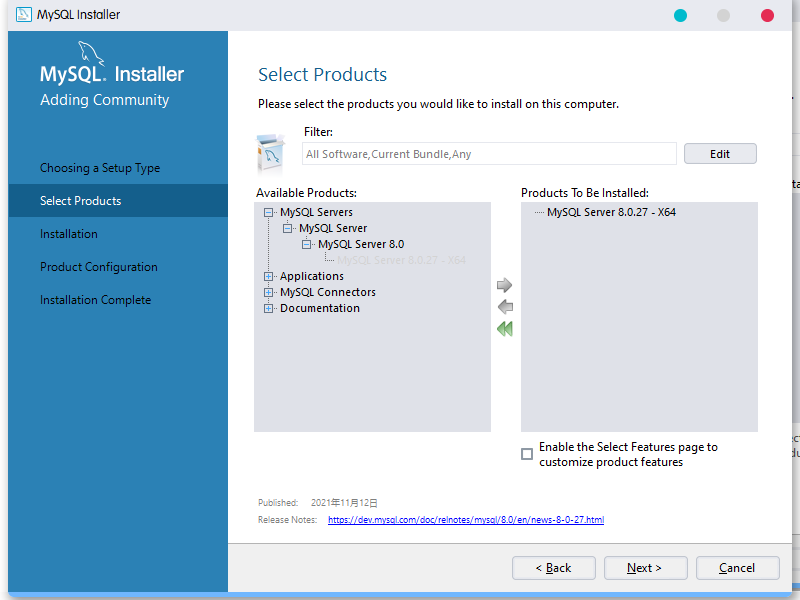Enable the Select Features page checkbox
The image size is (800, 600).
tap(527, 454)
